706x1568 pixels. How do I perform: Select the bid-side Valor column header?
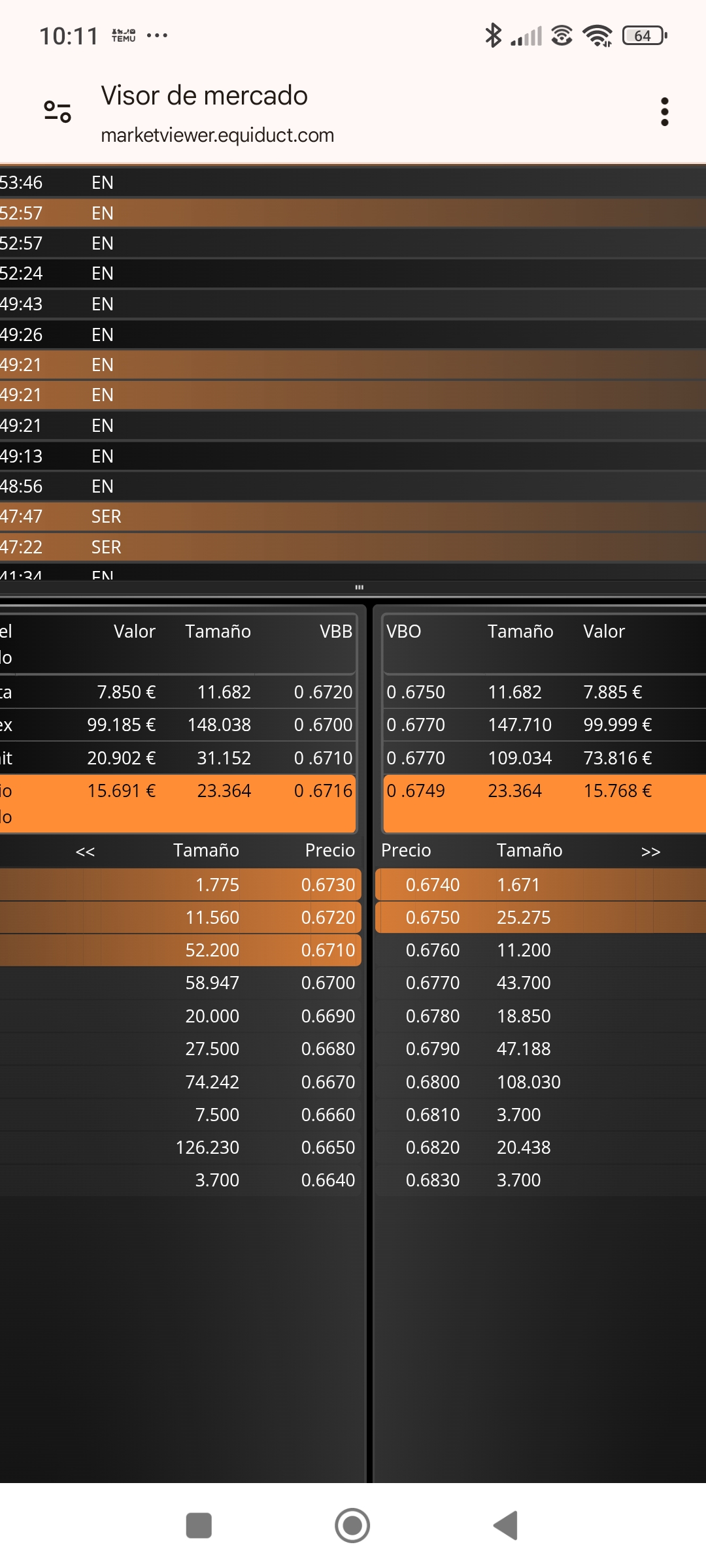134,631
